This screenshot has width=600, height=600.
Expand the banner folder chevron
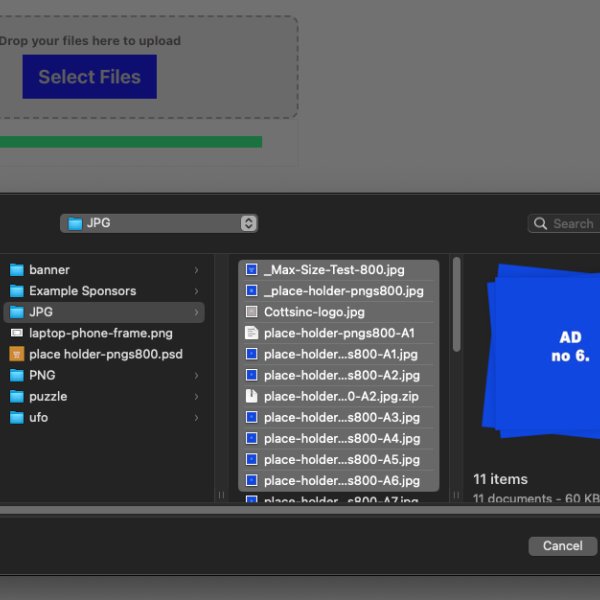click(196, 270)
